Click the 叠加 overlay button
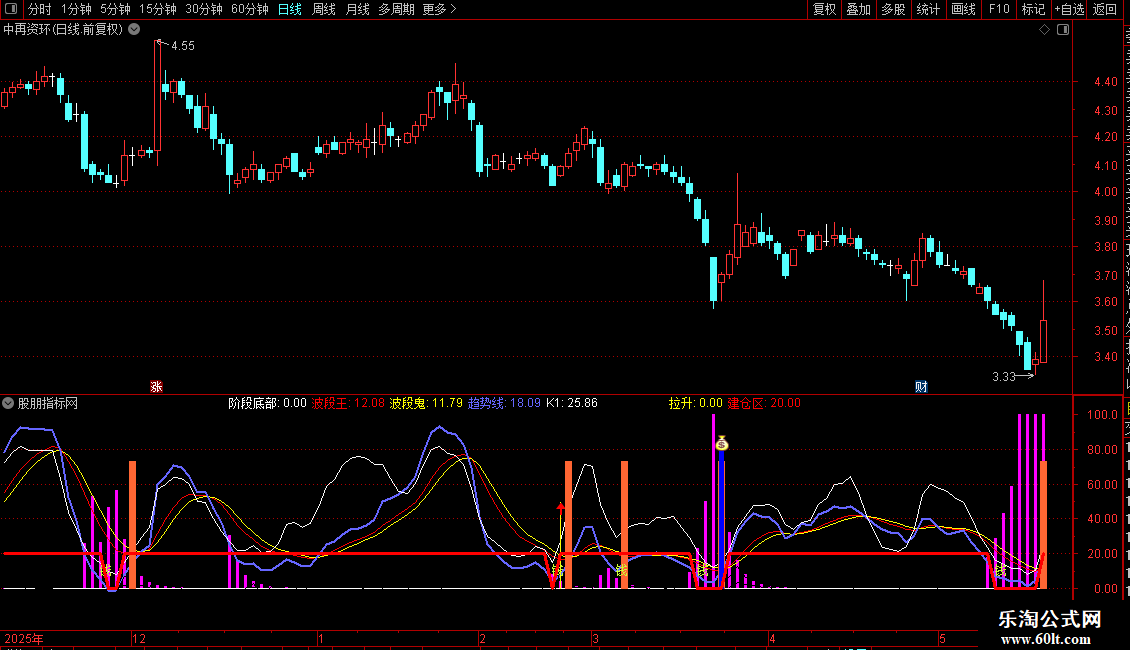The image size is (1130, 650). pyautogui.click(x=859, y=9)
